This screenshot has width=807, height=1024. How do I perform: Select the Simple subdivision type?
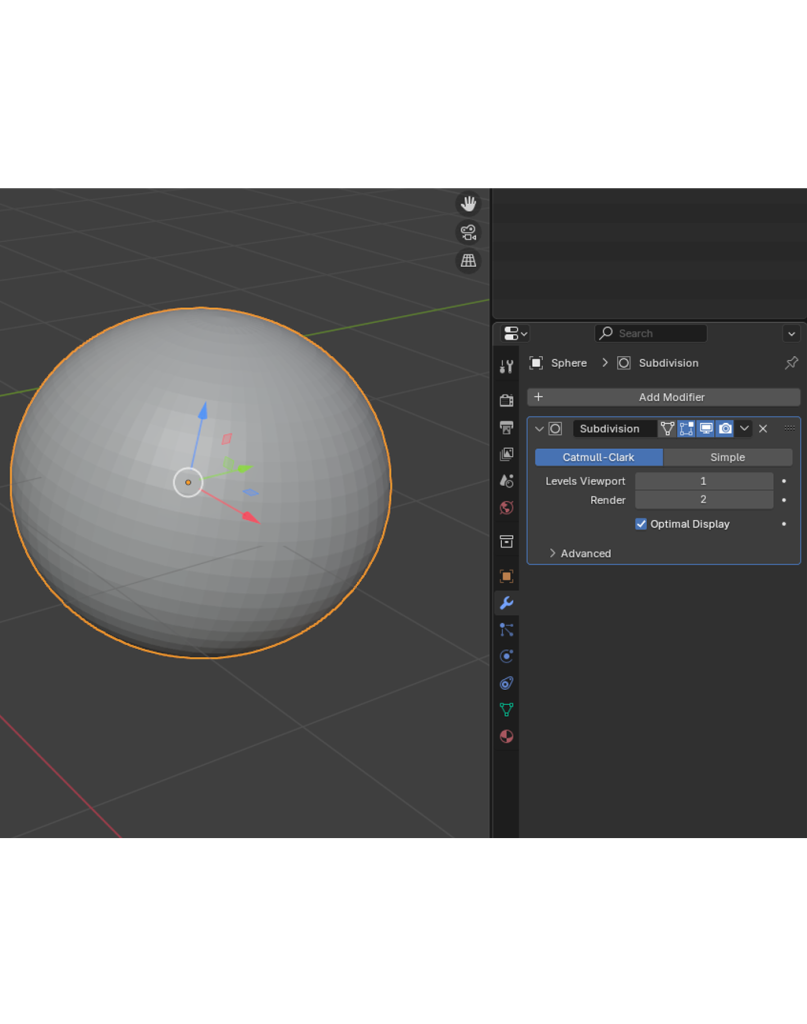click(x=727, y=457)
